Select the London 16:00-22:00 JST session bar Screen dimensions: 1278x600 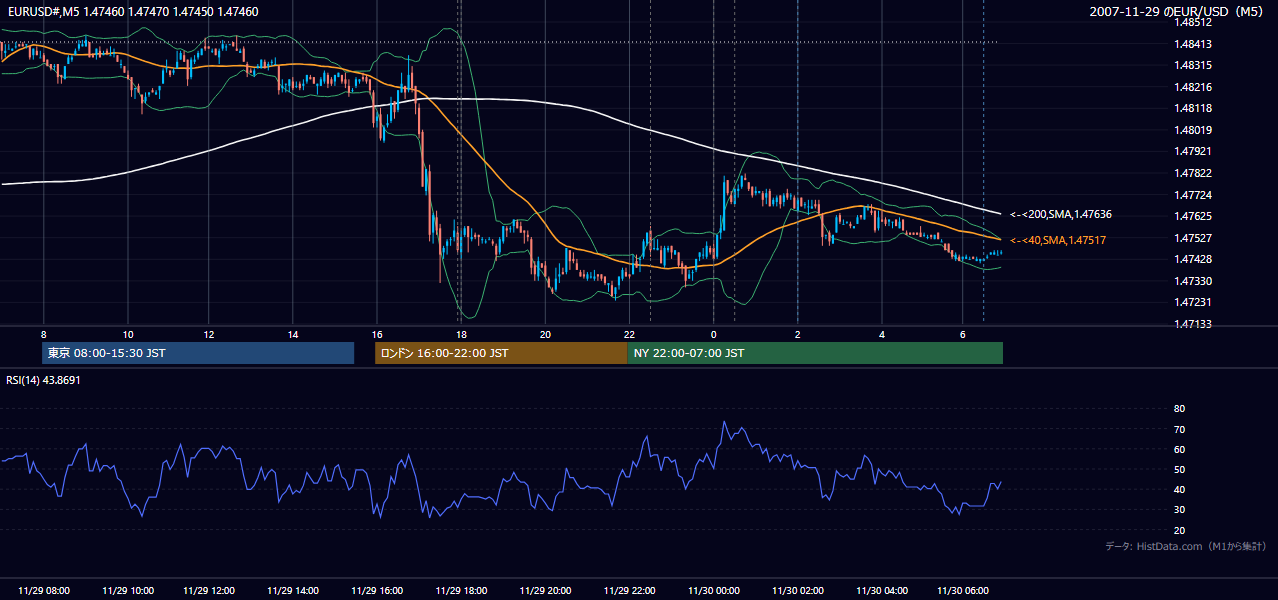click(501, 353)
